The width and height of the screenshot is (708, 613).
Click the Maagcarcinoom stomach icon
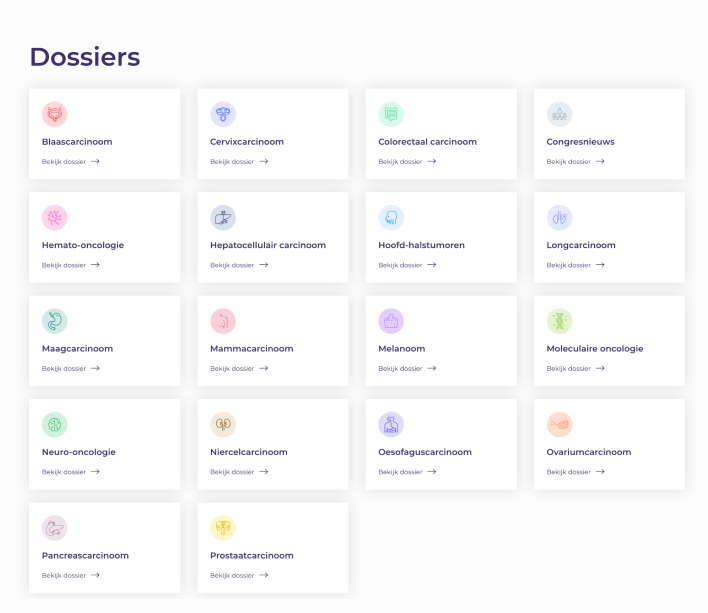tap(55, 321)
